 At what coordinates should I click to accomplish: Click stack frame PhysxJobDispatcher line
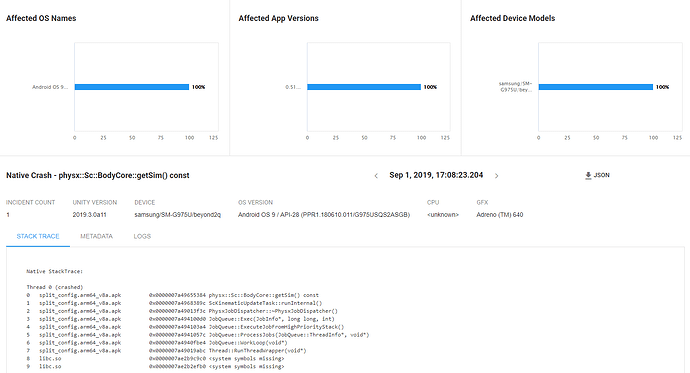click(x=182, y=311)
